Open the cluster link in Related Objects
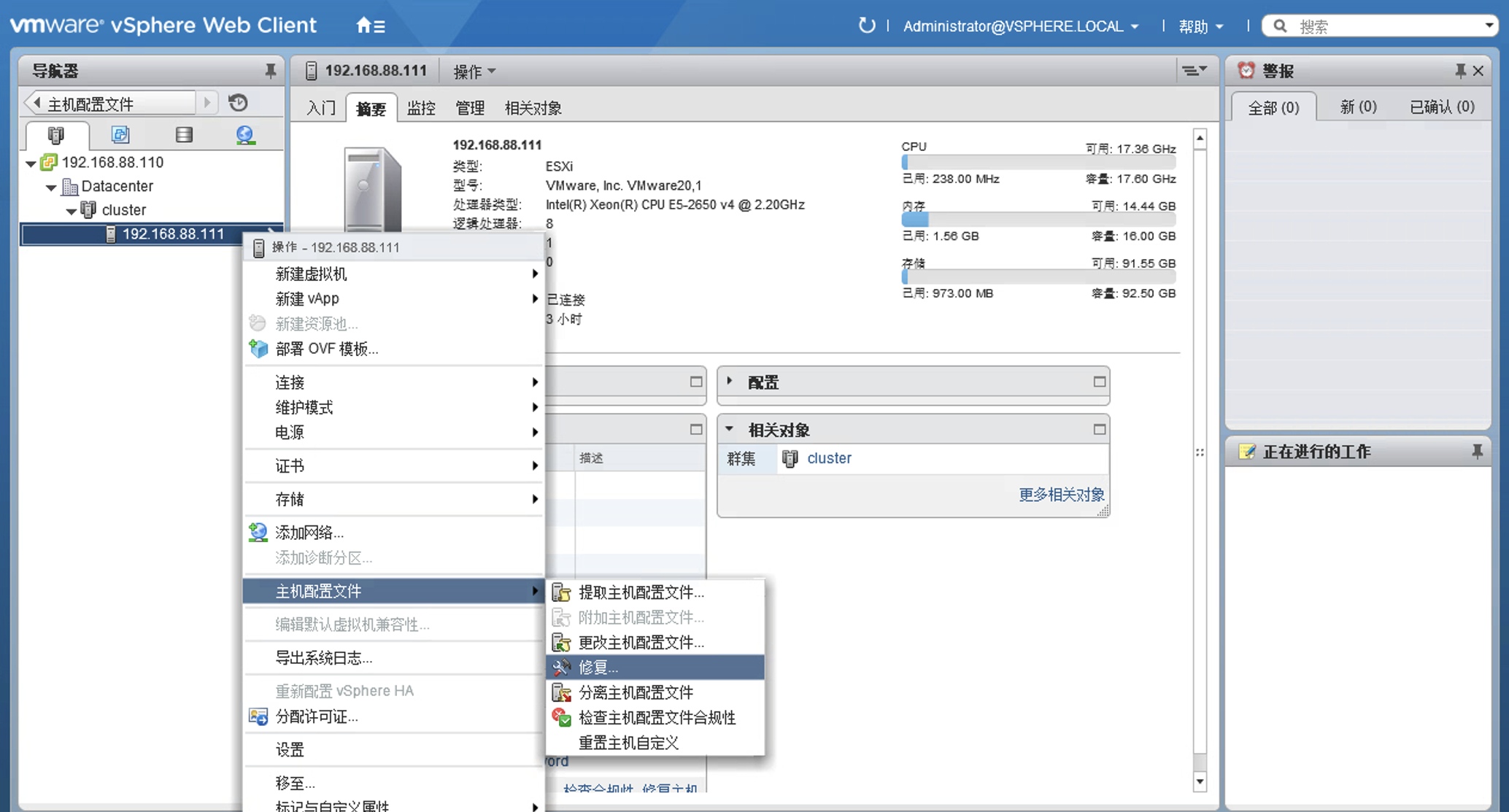Viewport: 1509px width, 812px height. (829, 458)
